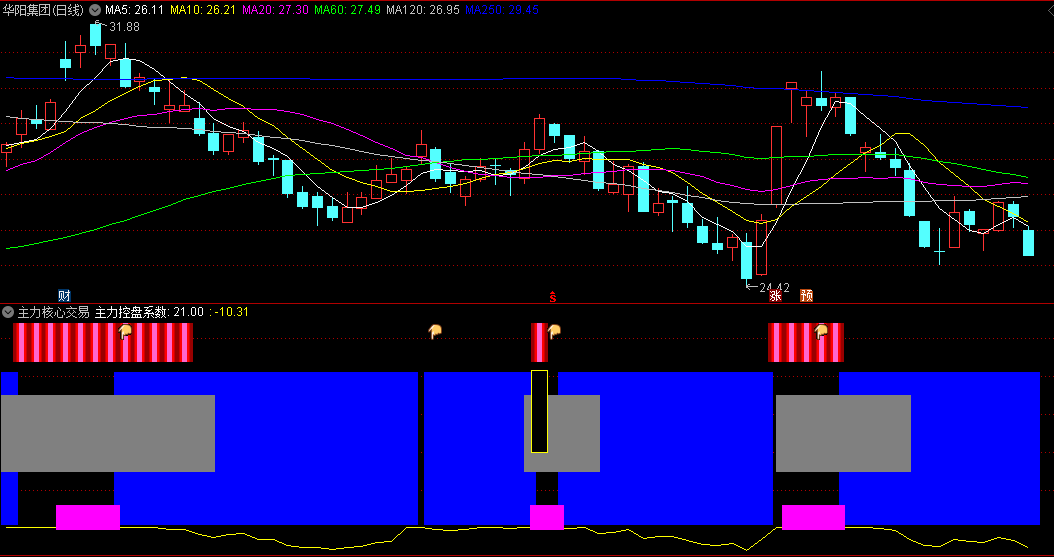
Task: Click the hand icon over the first red striped band
Action: [x=125, y=331]
